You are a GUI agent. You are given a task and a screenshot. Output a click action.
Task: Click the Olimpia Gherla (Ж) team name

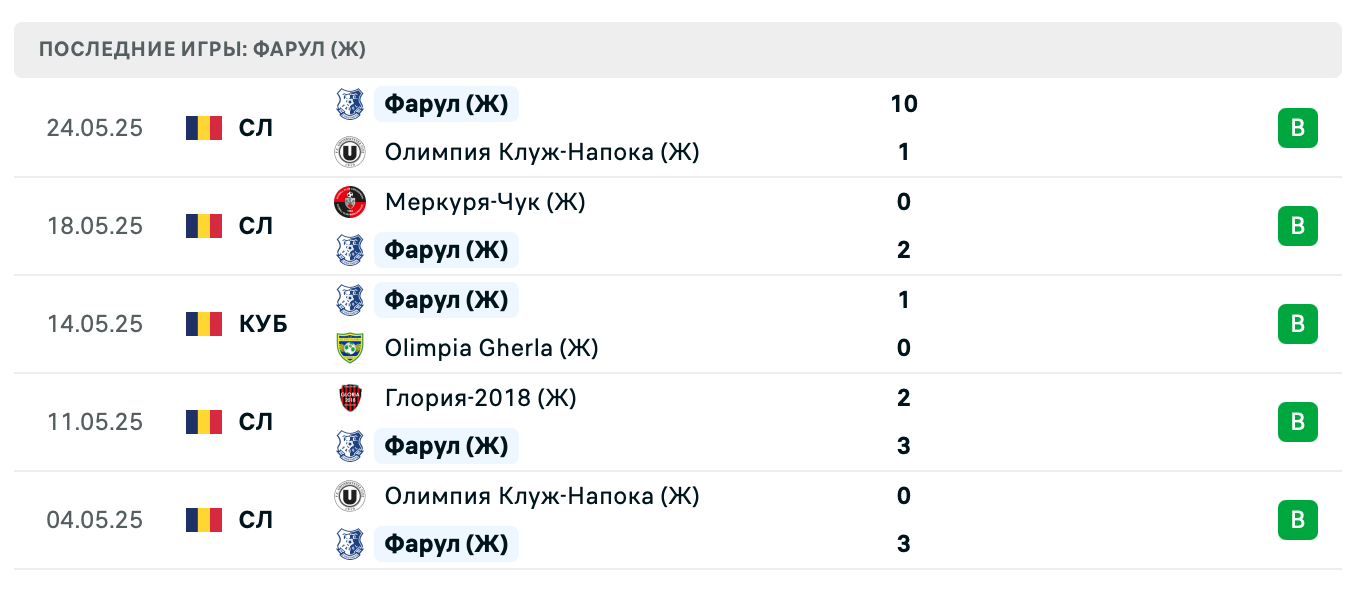(491, 348)
